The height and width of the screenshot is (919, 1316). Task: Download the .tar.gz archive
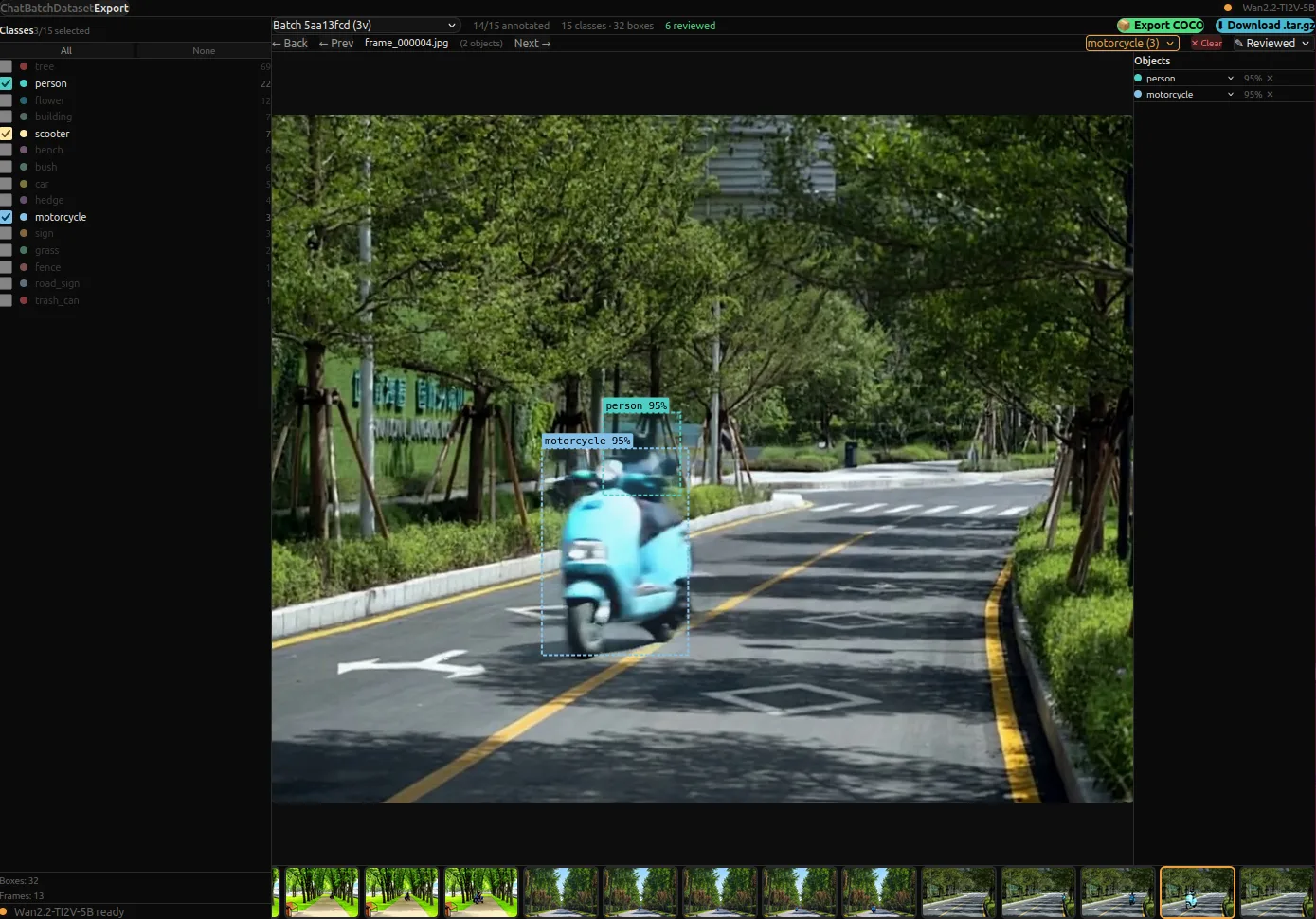tap(1266, 26)
